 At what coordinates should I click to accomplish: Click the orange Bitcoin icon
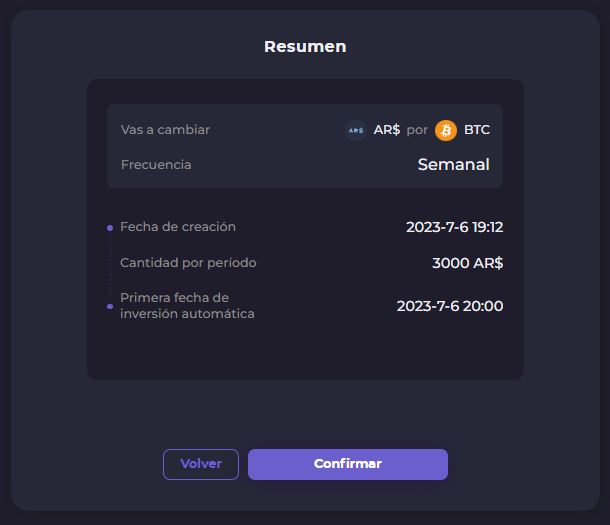tap(446, 130)
